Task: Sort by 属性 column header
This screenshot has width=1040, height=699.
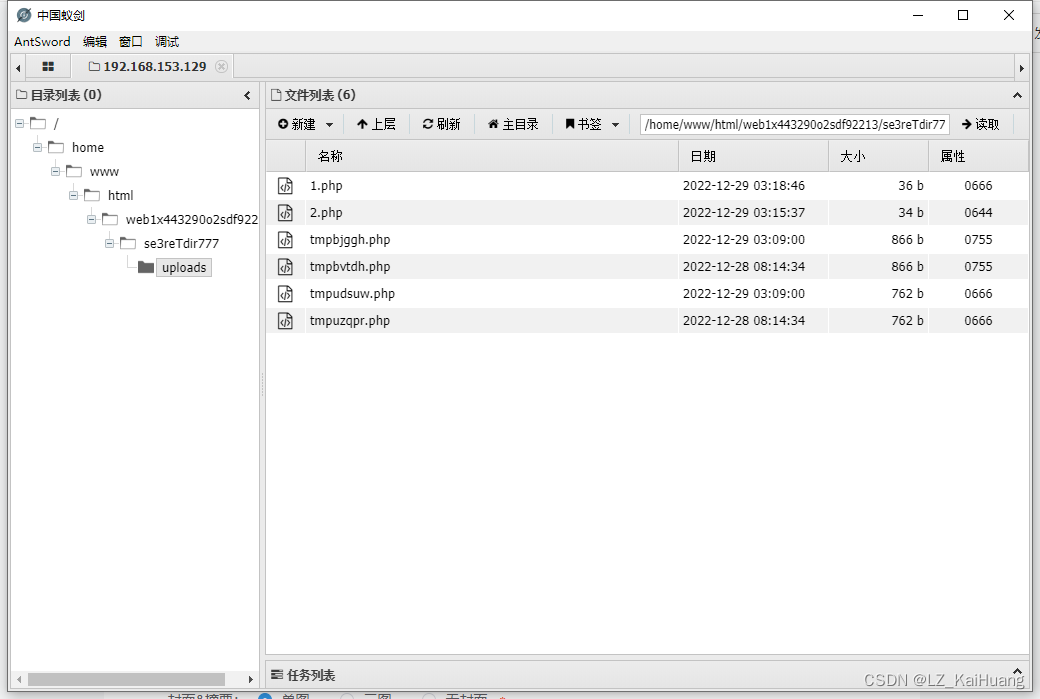Action: click(978, 157)
